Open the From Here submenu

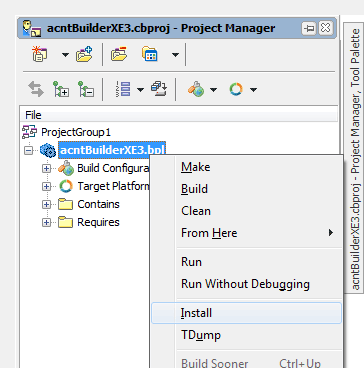(x=247, y=233)
